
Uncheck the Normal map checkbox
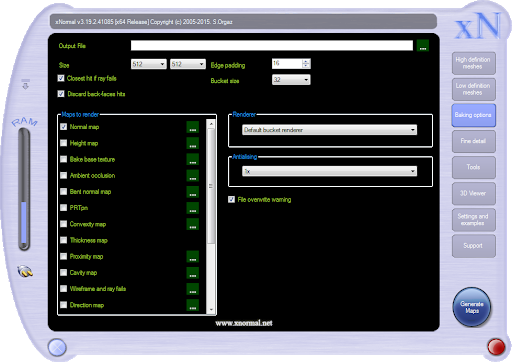(63, 127)
